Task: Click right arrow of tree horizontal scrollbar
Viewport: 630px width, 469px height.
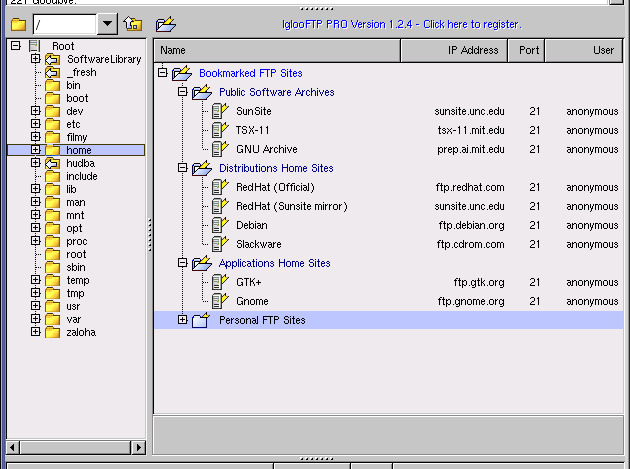Action: [x=138, y=447]
